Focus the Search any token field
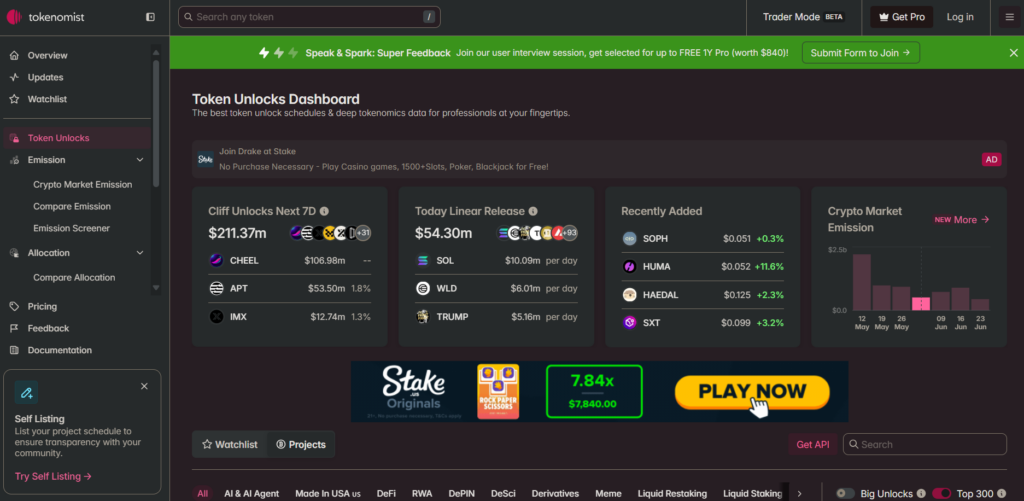This screenshot has height=501, width=1024. click(x=309, y=17)
